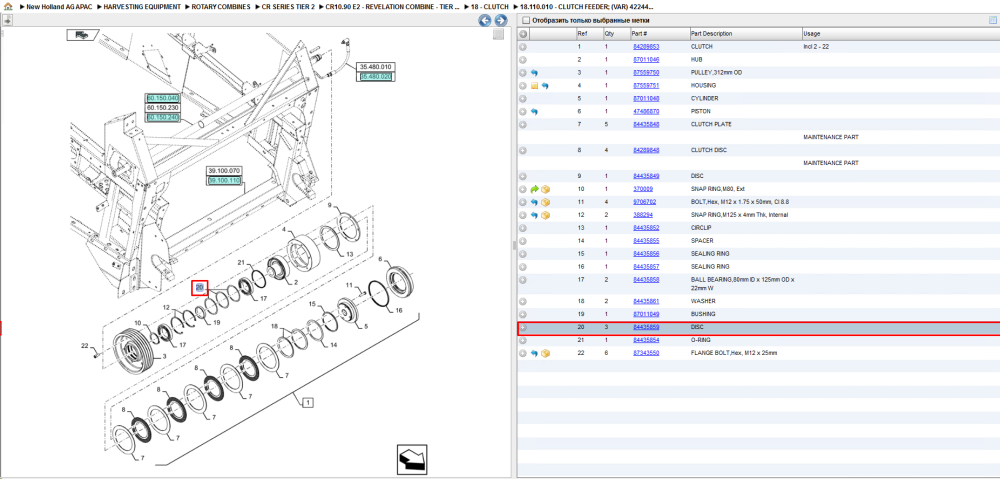The height and width of the screenshot is (479, 1000).
Task: Add CYLINDER row with plus icon
Action: tap(523, 98)
